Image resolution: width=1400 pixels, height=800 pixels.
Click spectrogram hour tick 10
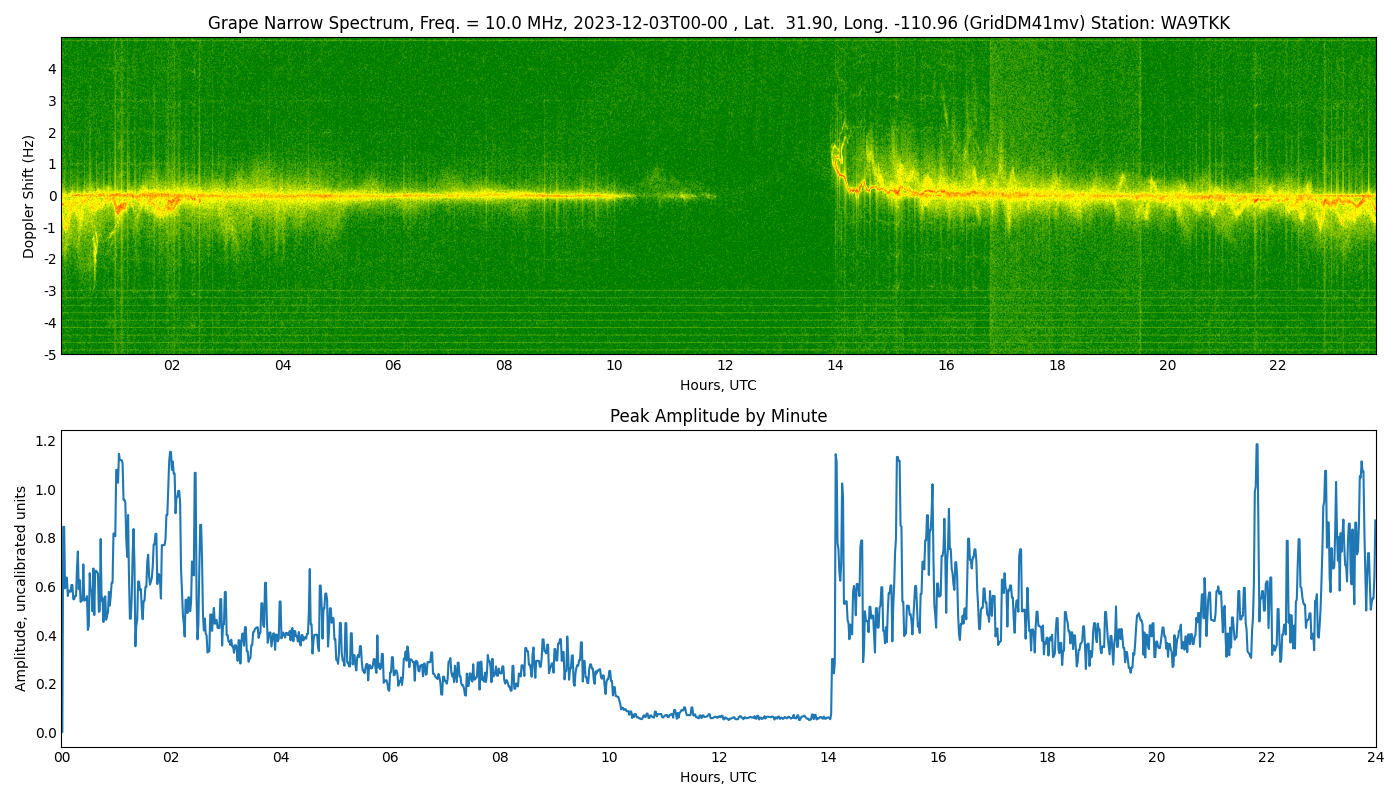(x=614, y=366)
